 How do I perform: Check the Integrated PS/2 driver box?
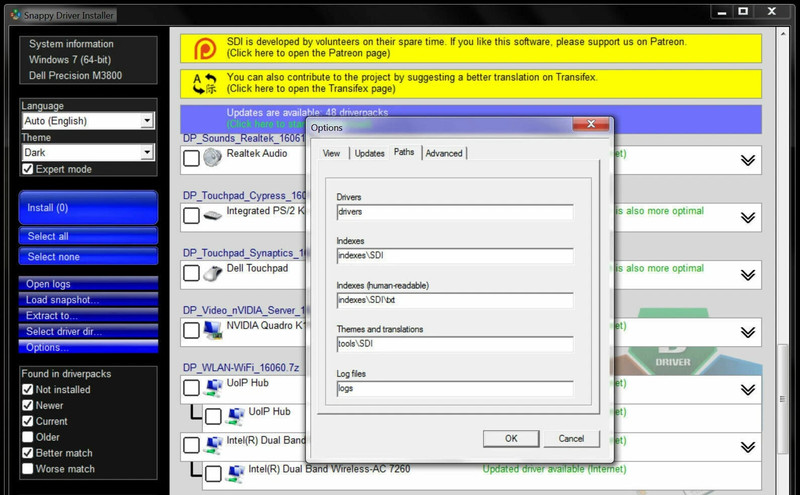tap(191, 215)
